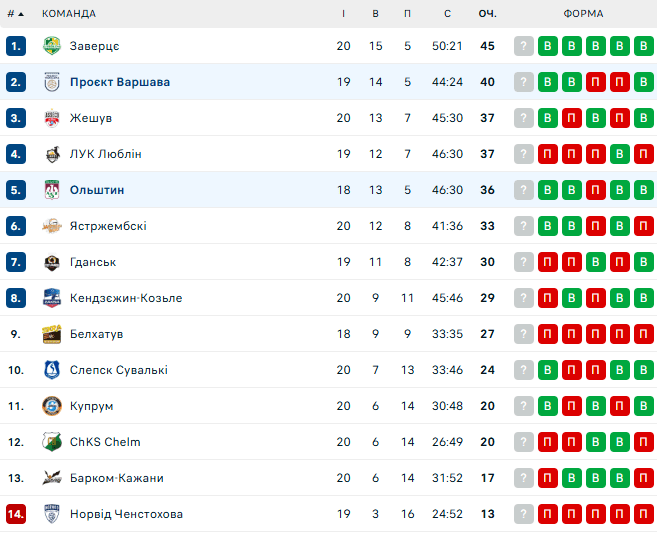Image resolution: width=657 pixels, height=533 pixels.
Task: Click the gray question mark form badge for Заверцє
Action: pyautogui.click(x=523, y=46)
